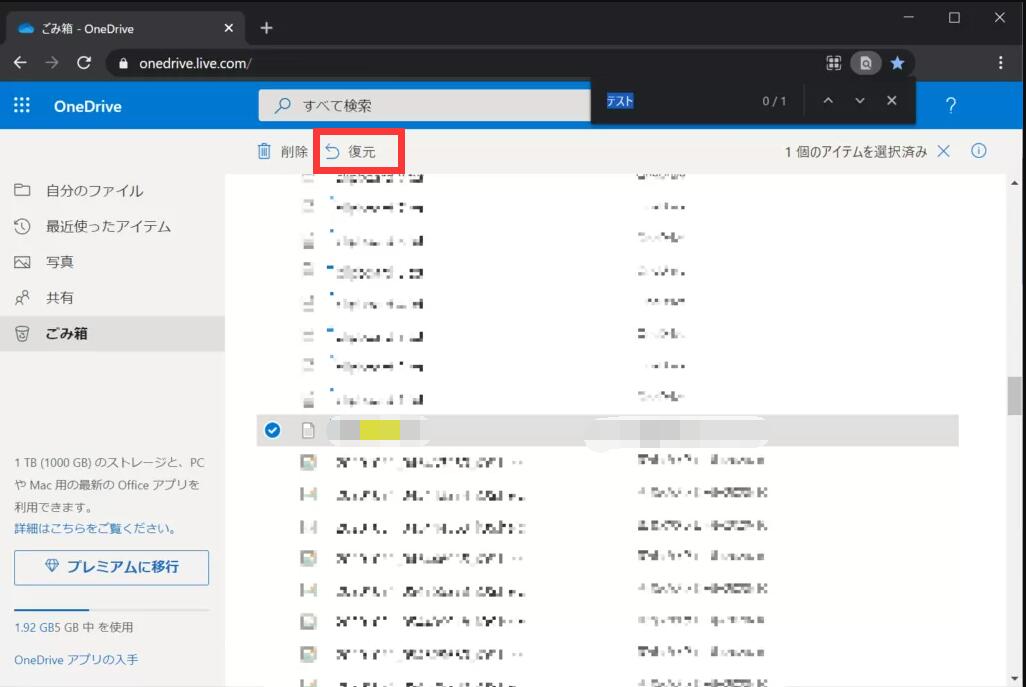The image size is (1026, 687).
Task: Click the 削除 (delete) trash icon
Action: coord(262,151)
